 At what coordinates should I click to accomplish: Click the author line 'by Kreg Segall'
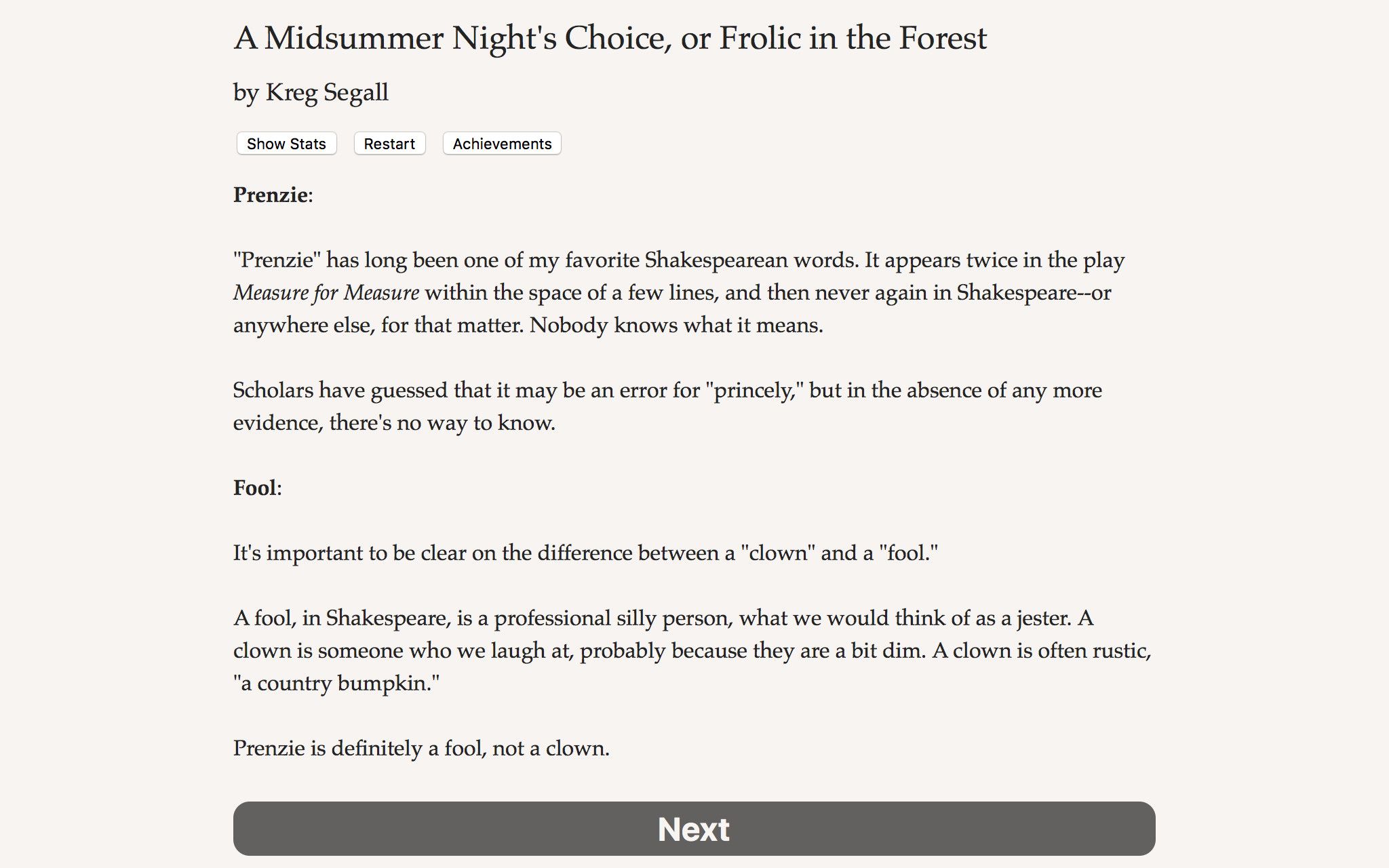pyautogui.click(x=311, y=92)
